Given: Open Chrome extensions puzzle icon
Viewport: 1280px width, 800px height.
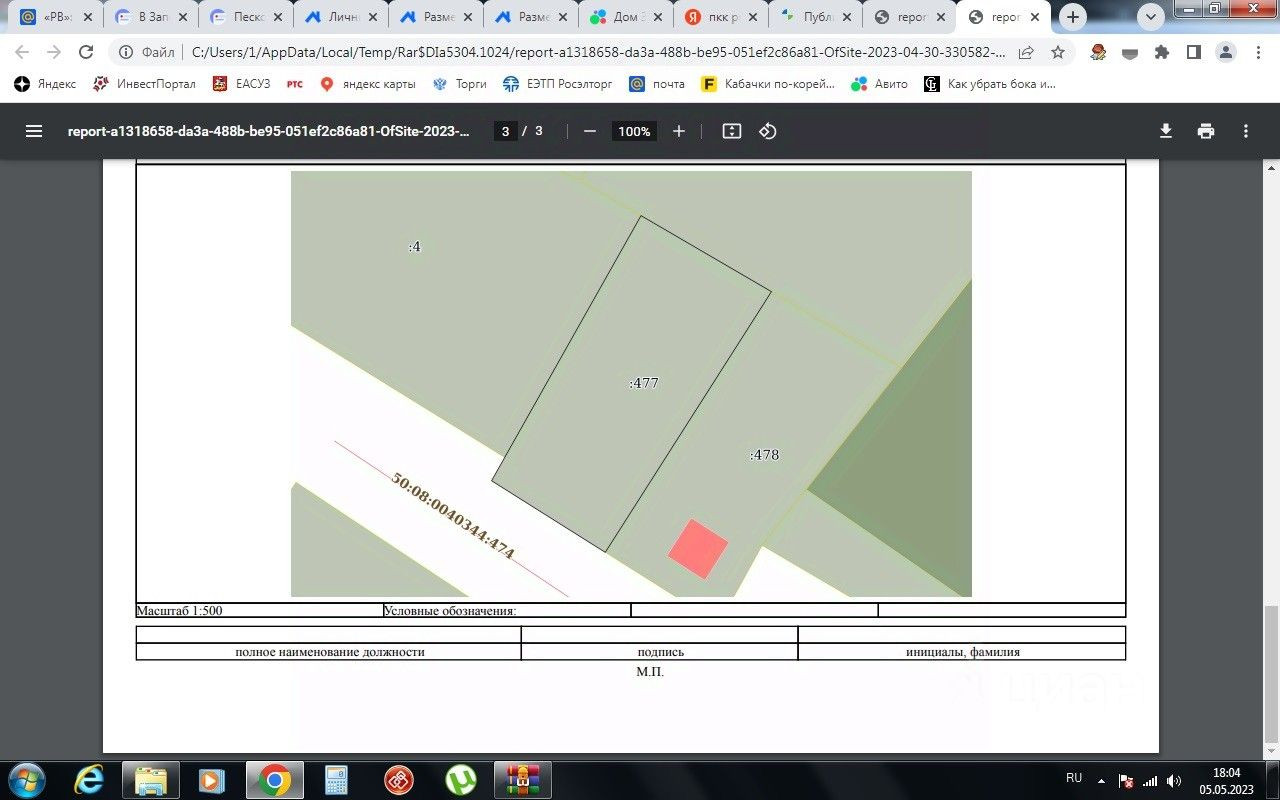Looking at the screenshot, I should tap(1161, 52).
